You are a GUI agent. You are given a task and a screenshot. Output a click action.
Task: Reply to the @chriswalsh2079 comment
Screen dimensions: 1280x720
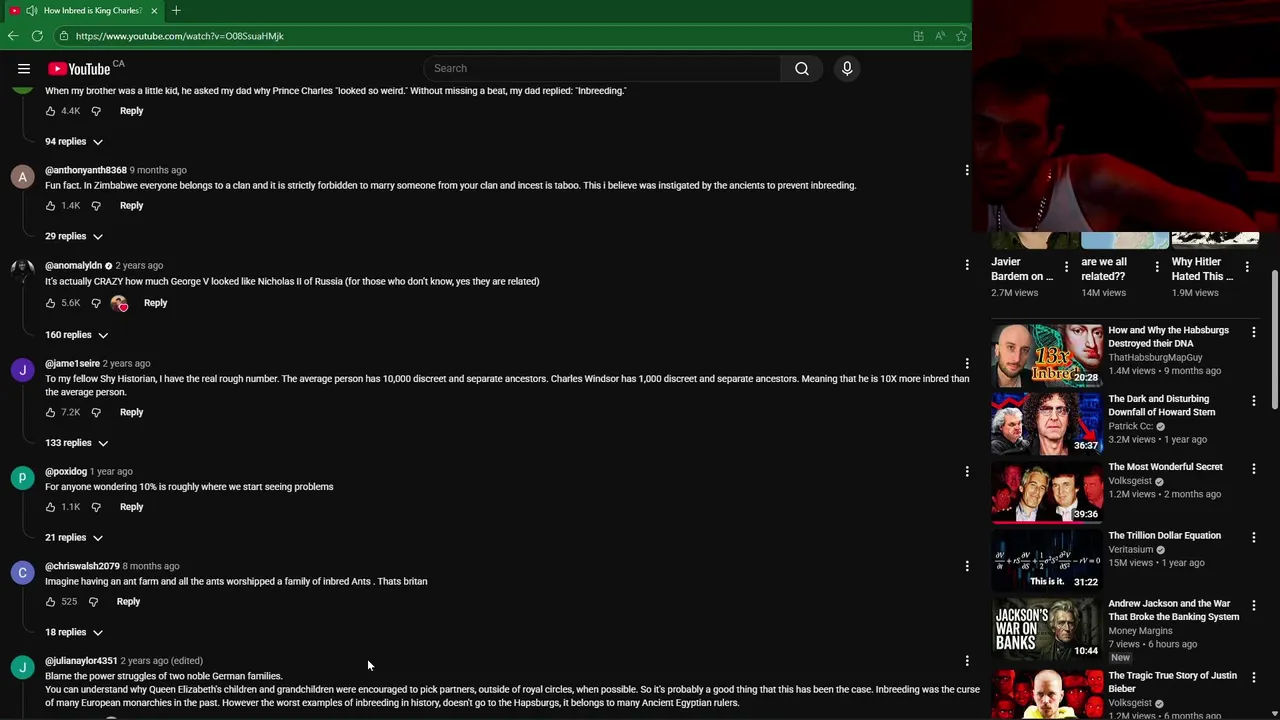pos(128,602)
